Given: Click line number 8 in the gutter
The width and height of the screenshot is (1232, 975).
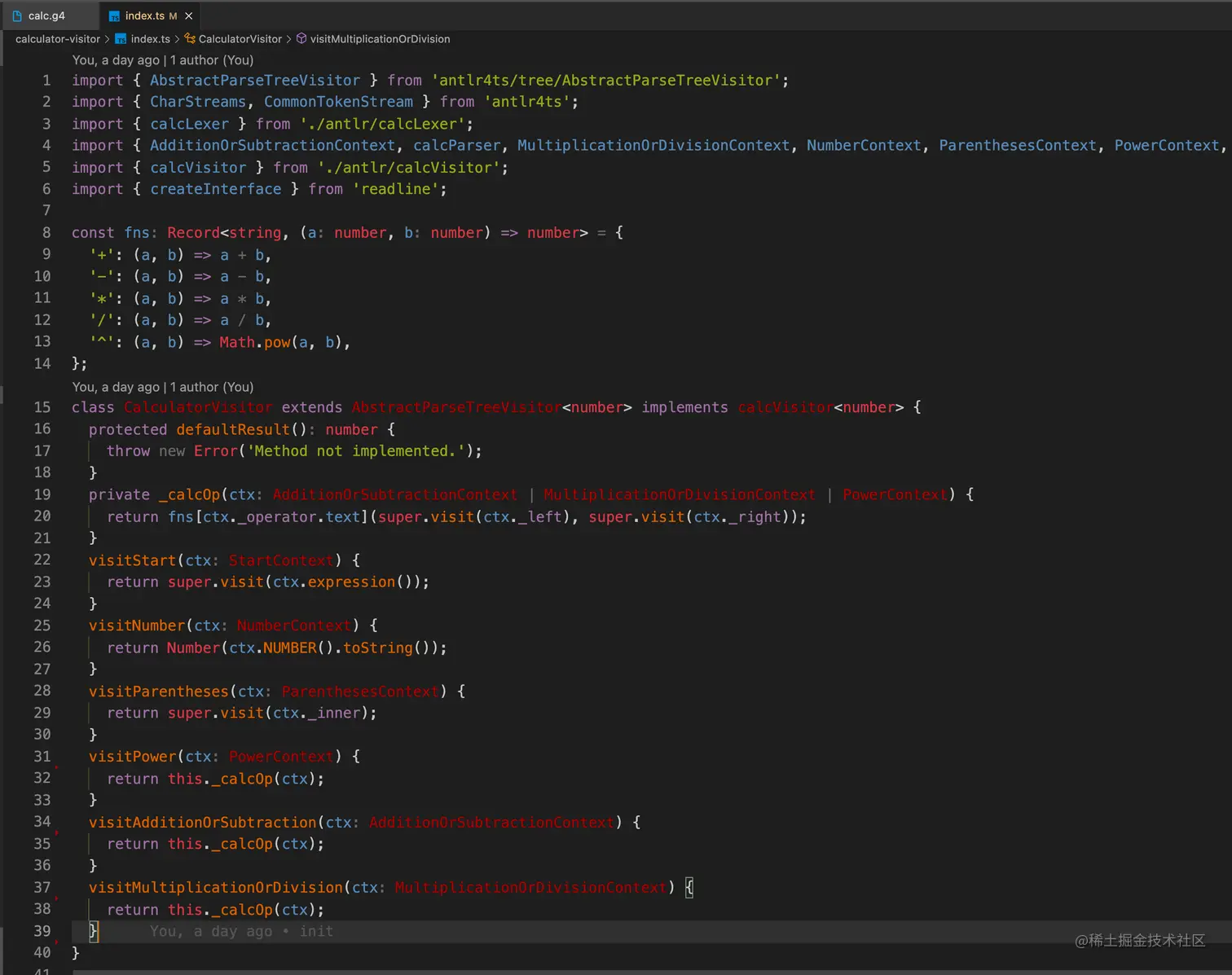Looking at the screenshot, I should [46, 233].
